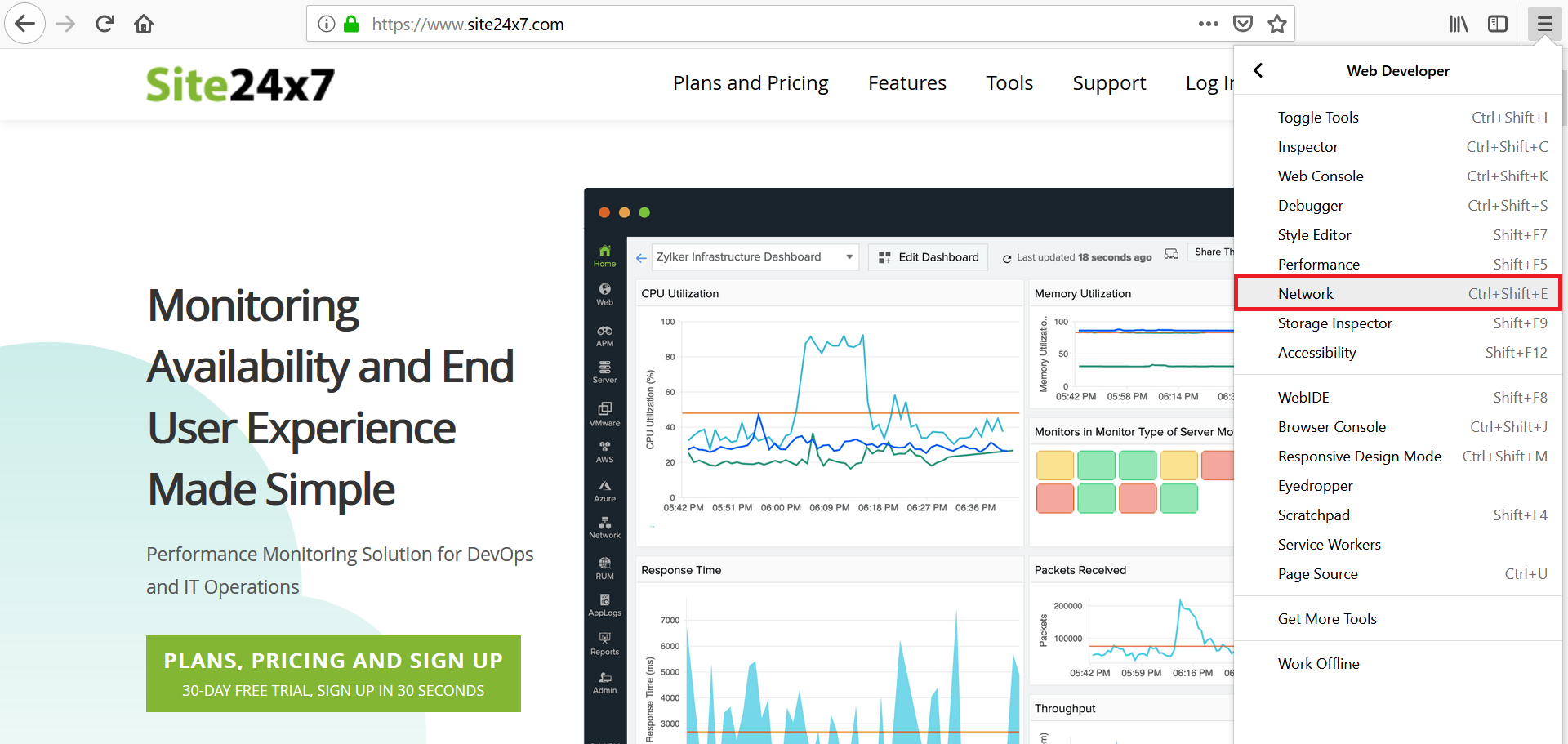Go back from Web Developer submenu
The image size is (1568, 744).
(x=1258, y=71)
